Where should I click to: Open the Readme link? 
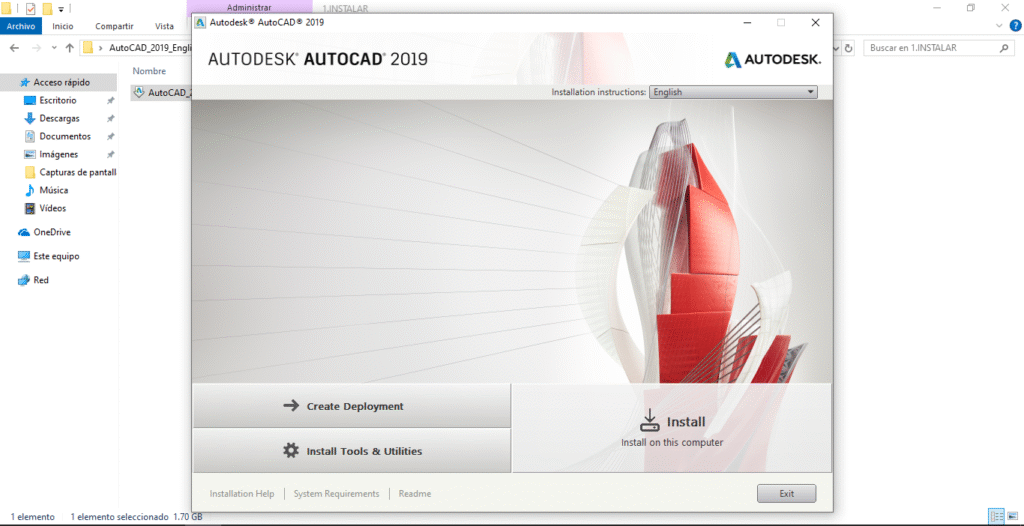[415, 493]
